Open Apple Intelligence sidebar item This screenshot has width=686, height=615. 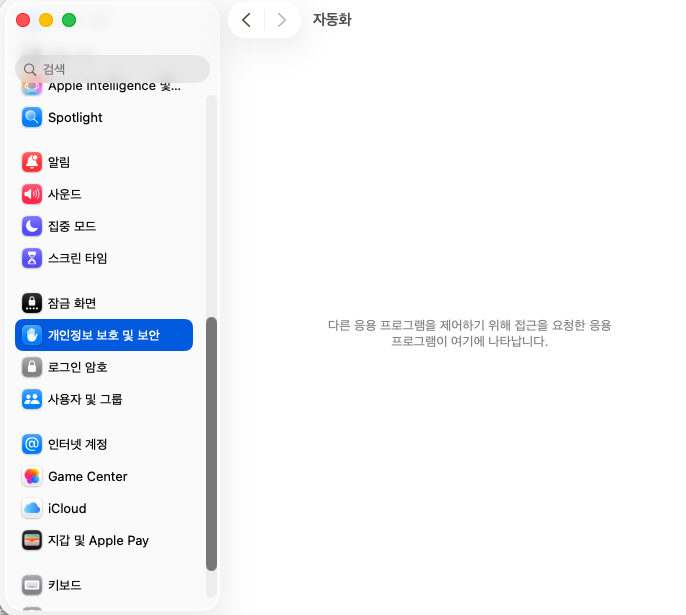(104, 86)
